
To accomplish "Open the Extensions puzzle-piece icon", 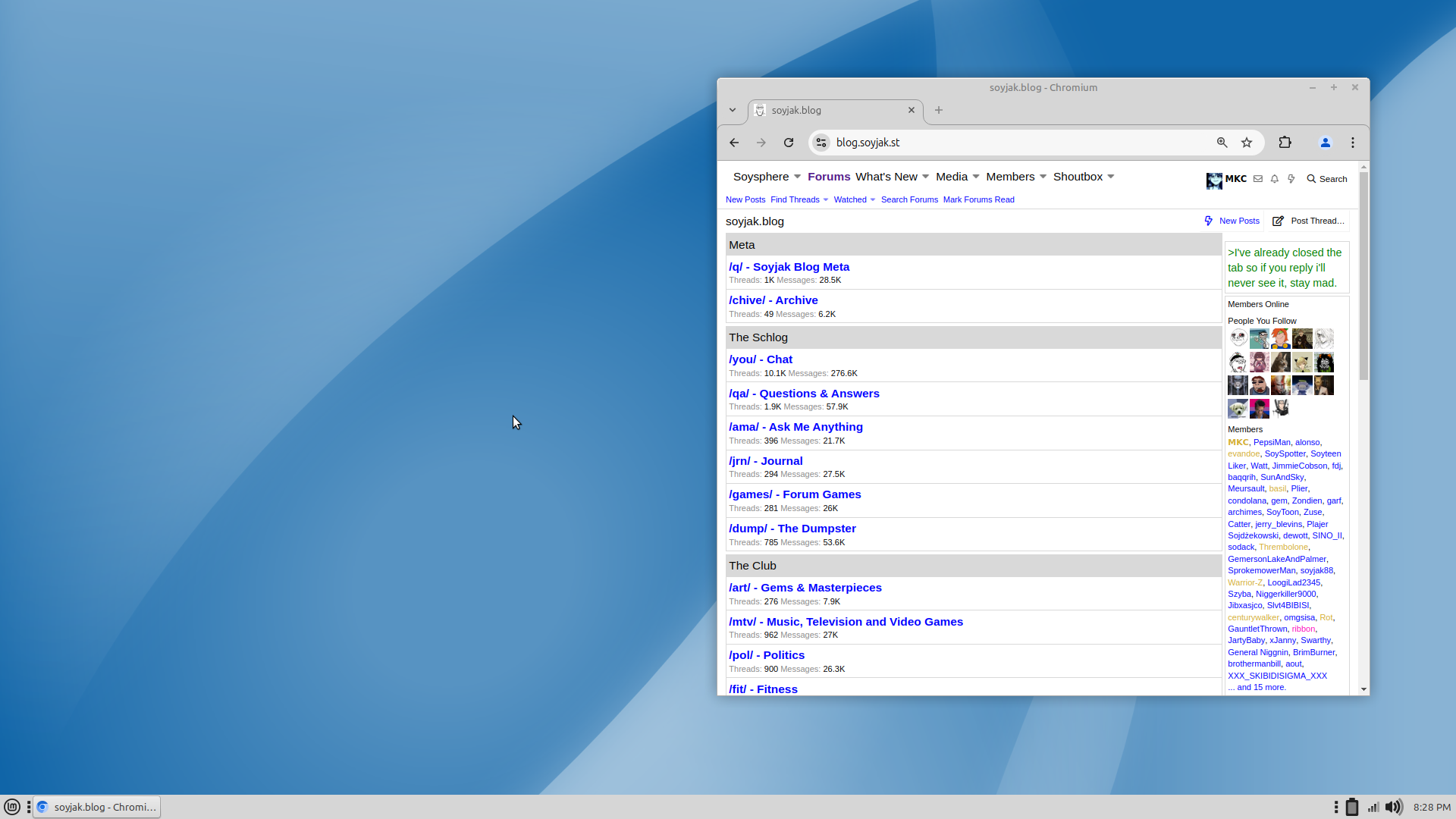I will 1285,143.
